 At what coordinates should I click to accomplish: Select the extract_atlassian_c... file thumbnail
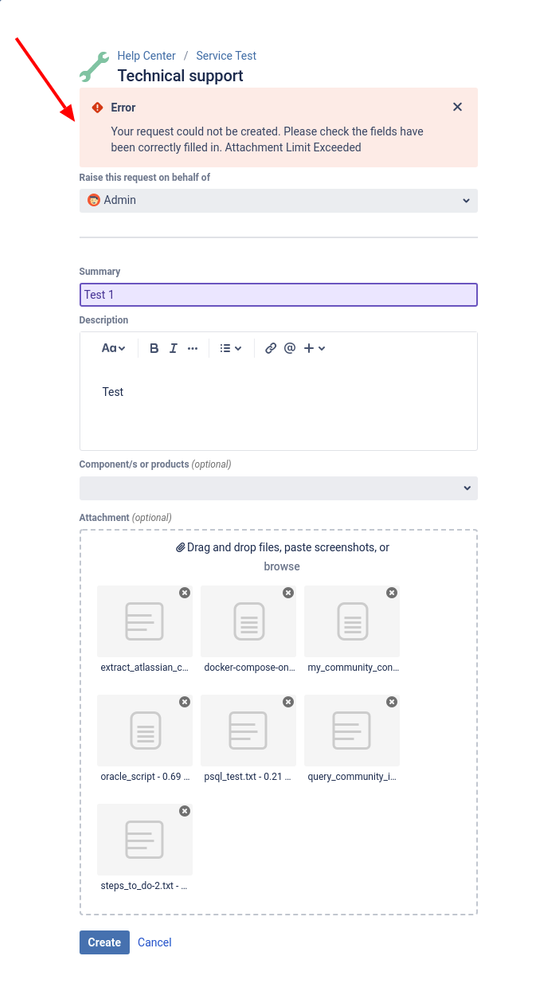(x=145, y=621)
